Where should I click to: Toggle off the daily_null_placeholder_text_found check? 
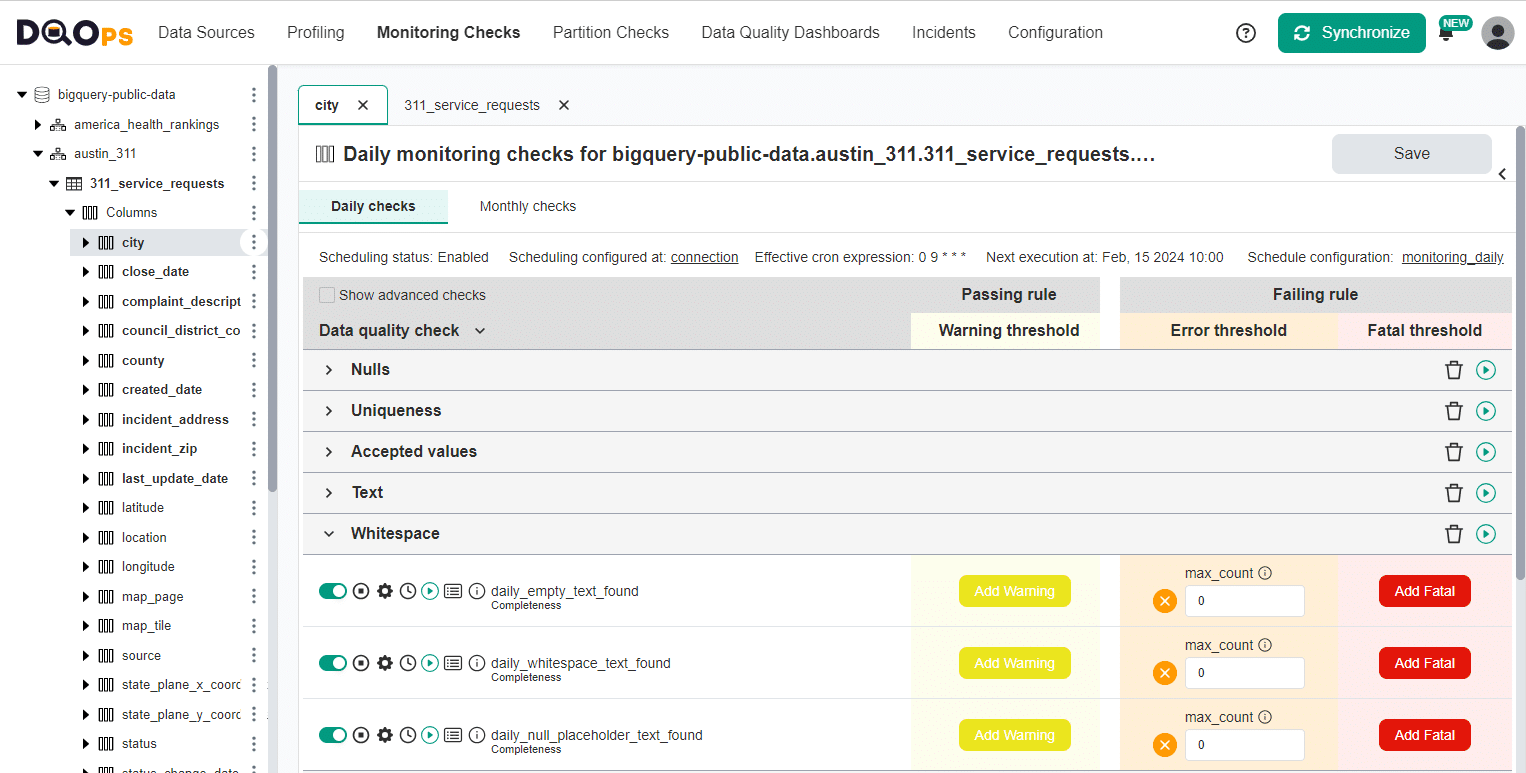point(332,735)
